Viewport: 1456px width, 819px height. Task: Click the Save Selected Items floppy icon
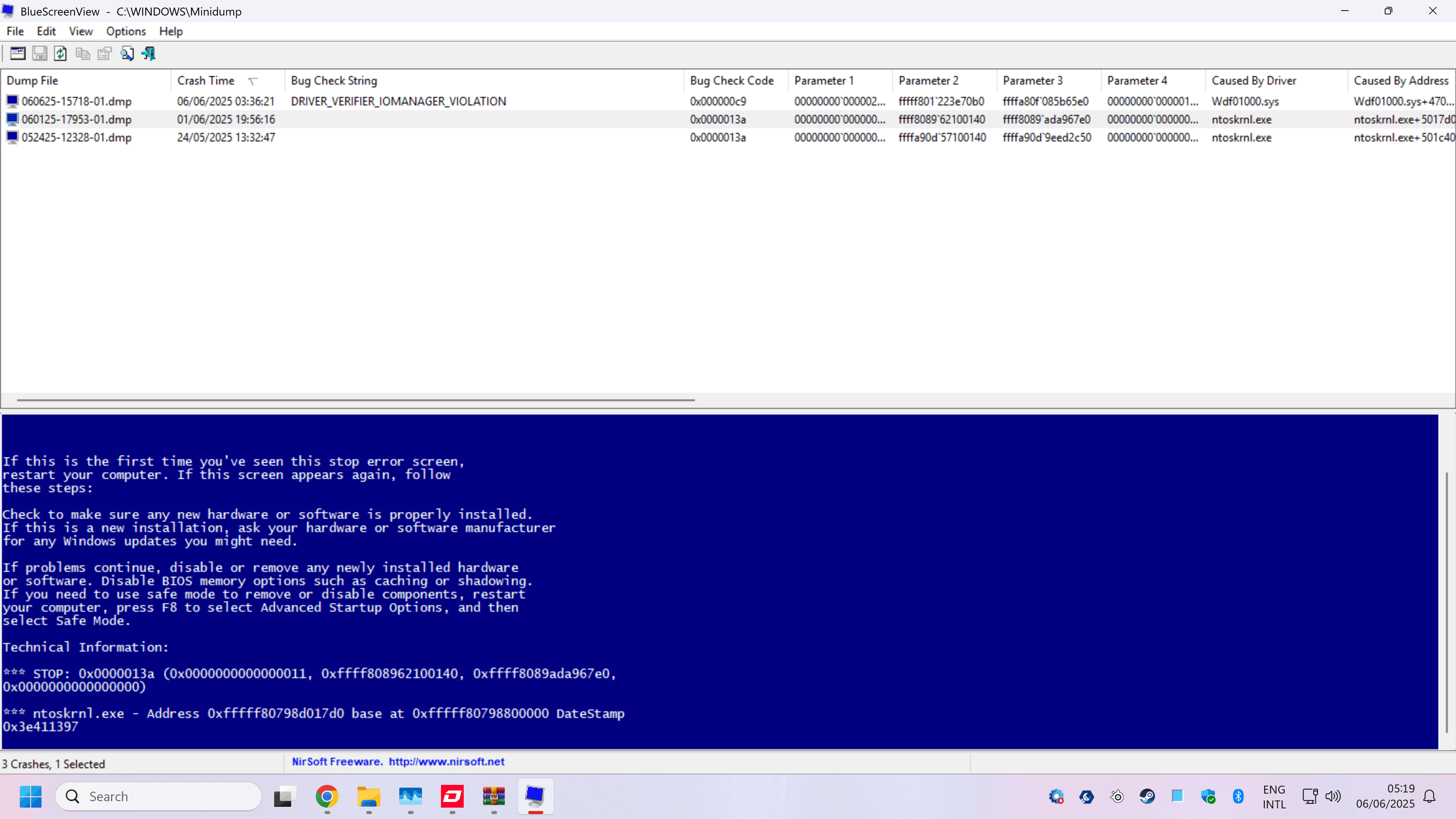coord(39,54)
